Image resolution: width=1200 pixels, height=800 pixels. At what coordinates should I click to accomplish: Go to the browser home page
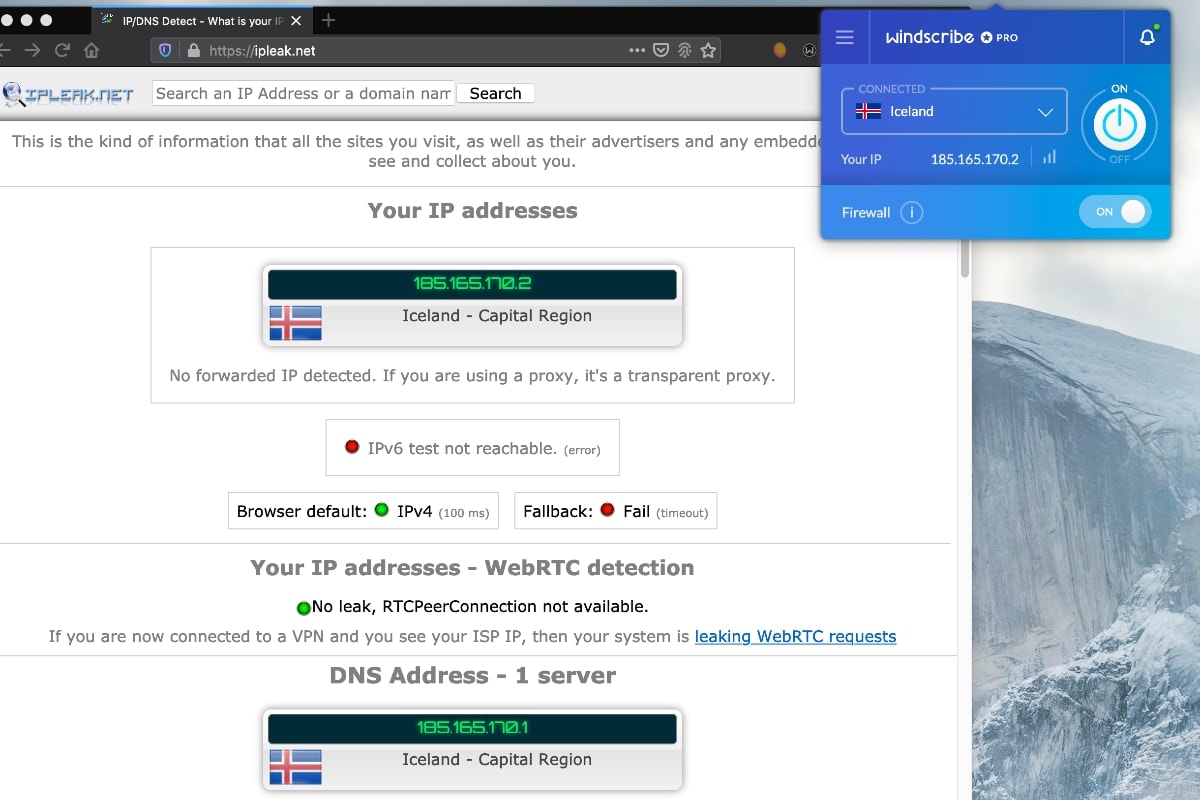pyautogui.click(x=91, y=50)
